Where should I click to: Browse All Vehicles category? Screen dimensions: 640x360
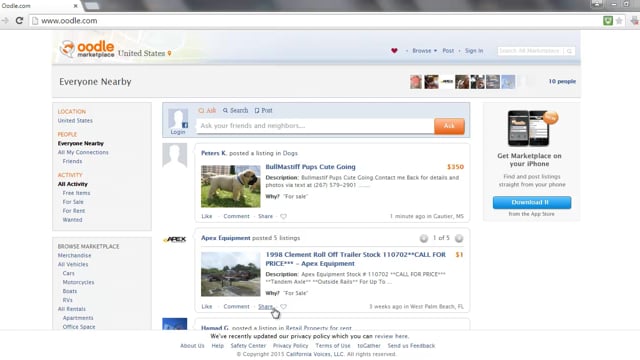73,264
